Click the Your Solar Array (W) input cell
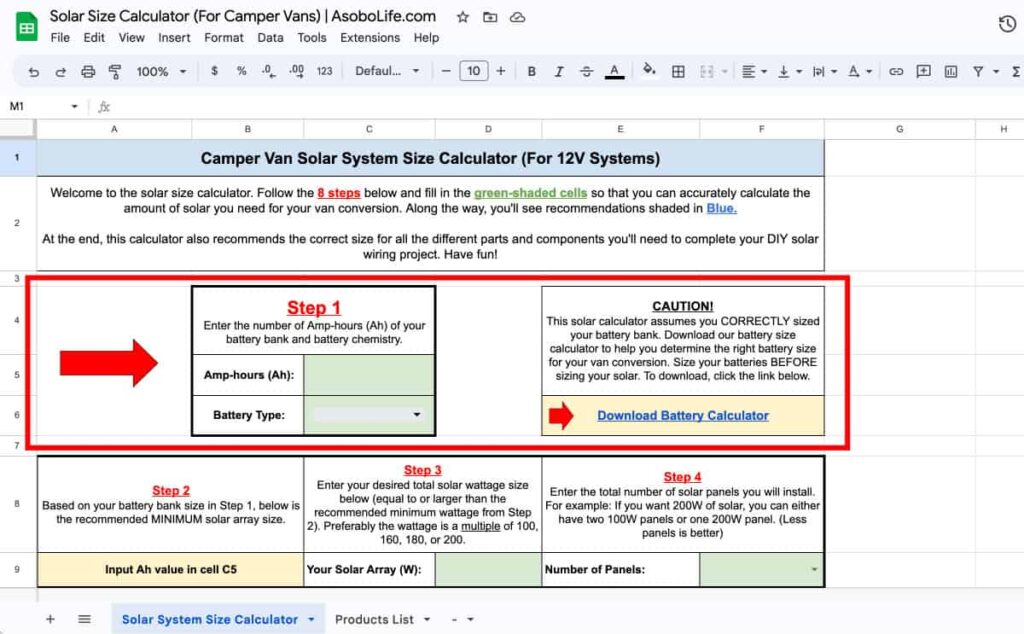This screenshot has width=1024, height=634. 488,569
